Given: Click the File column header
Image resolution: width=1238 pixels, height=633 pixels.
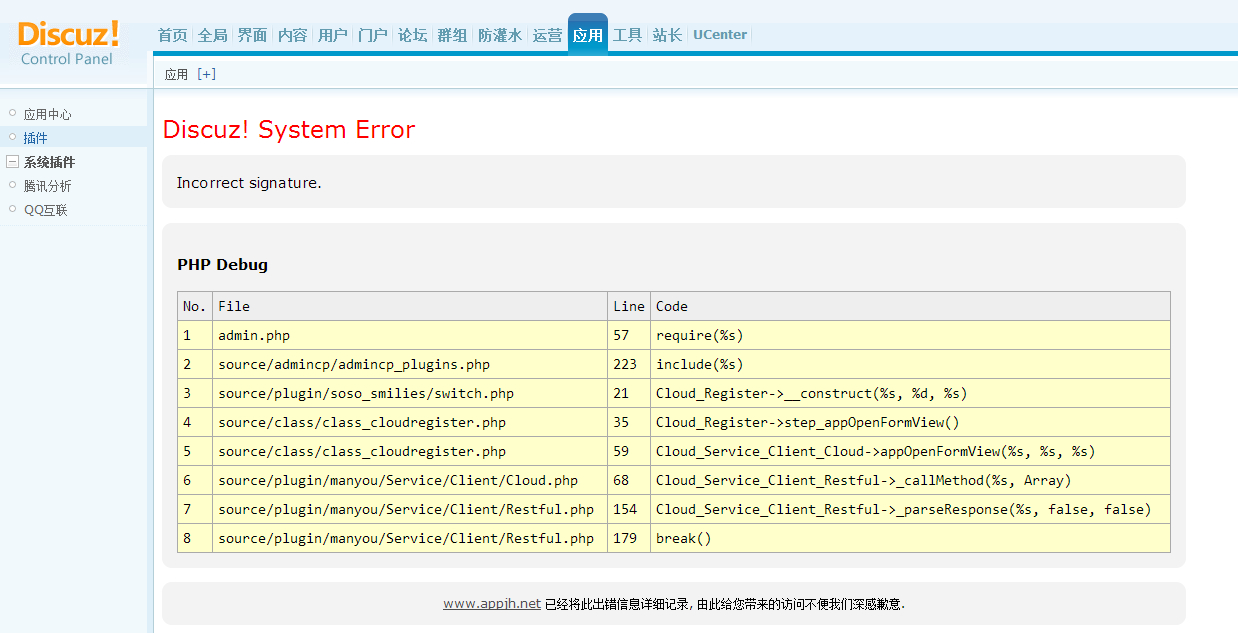Looking at the screenshot, I should pyautogui.click(x=410, y=307).
